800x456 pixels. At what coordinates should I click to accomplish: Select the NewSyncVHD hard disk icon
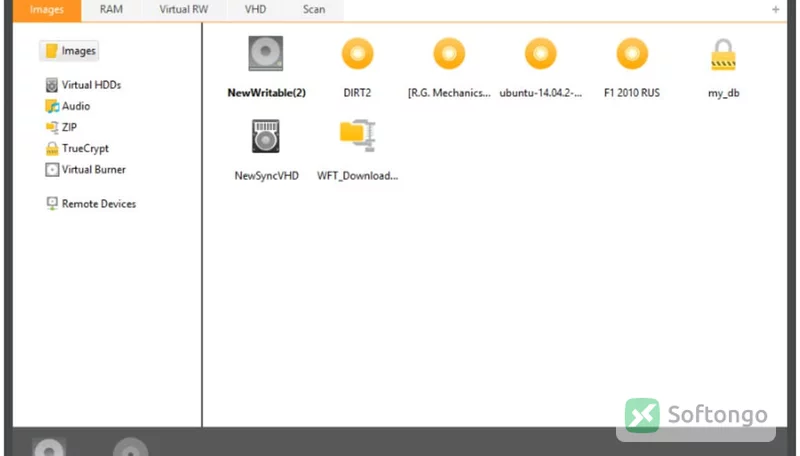pos(266,136)
